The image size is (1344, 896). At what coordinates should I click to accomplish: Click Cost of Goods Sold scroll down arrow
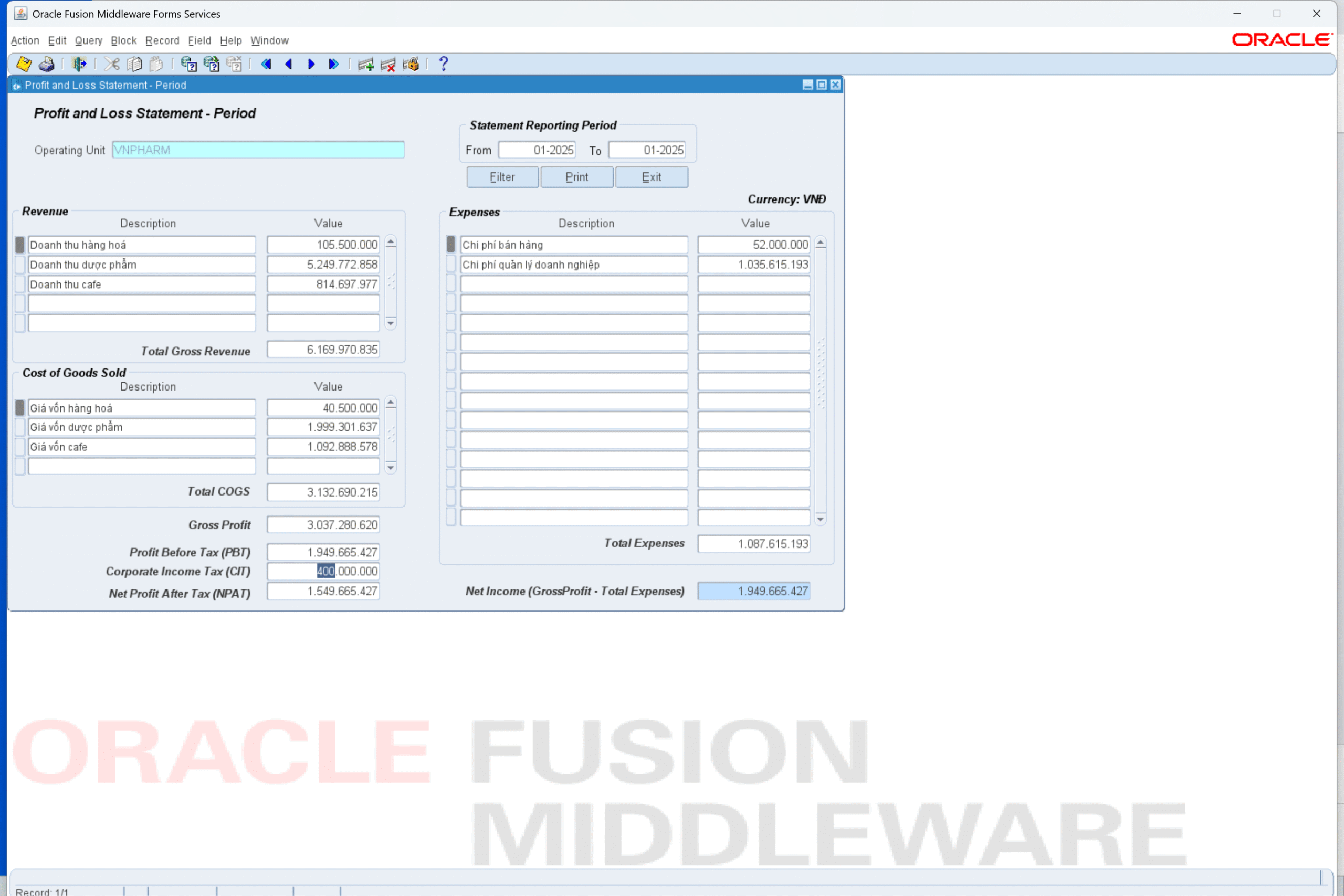click(x=391, y=468)
